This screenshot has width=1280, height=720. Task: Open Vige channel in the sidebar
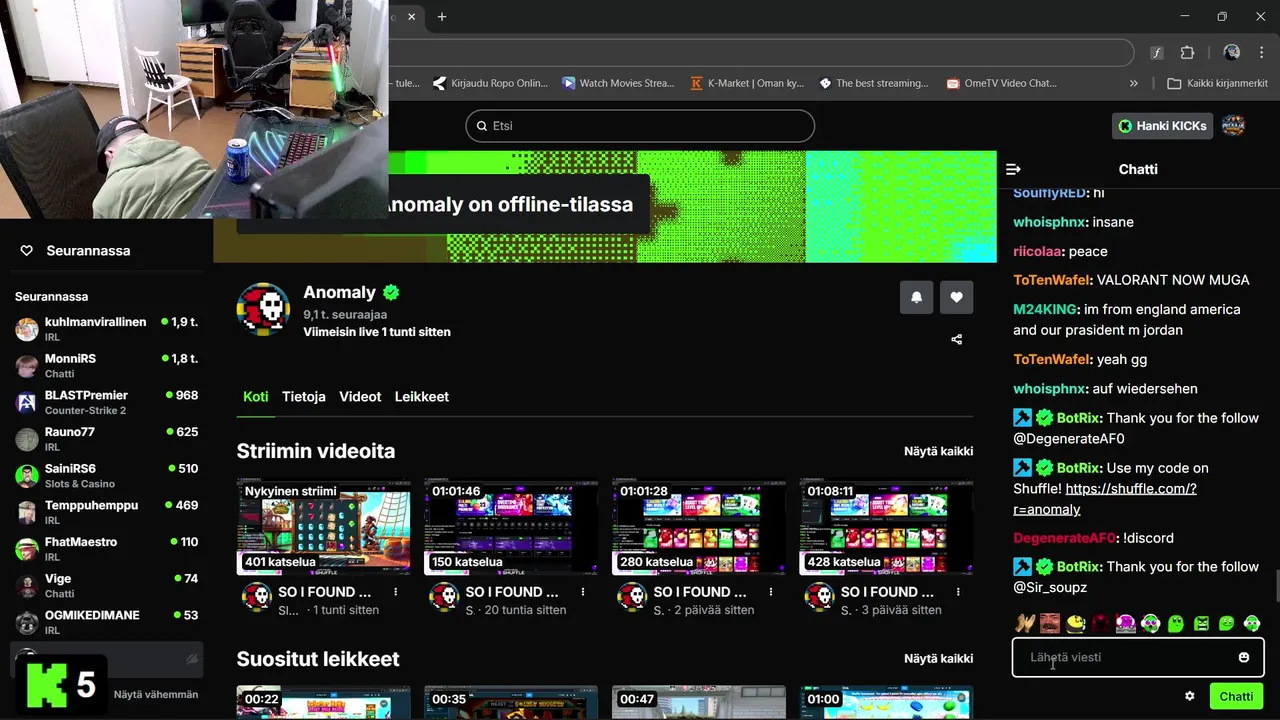pyautogui.click(x=106, y=585)
